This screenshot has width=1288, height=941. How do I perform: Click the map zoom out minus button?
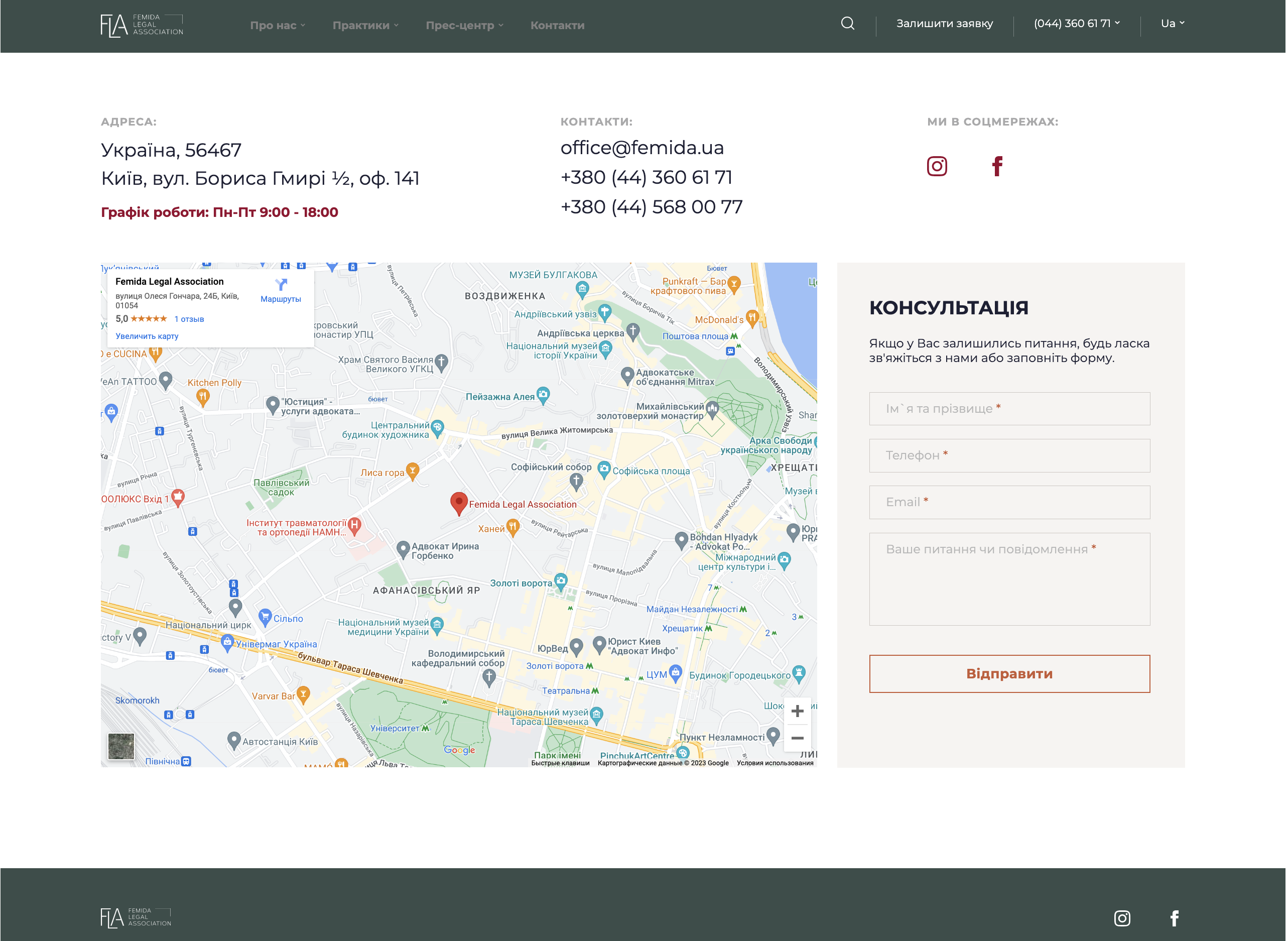[x=798, y=739]
